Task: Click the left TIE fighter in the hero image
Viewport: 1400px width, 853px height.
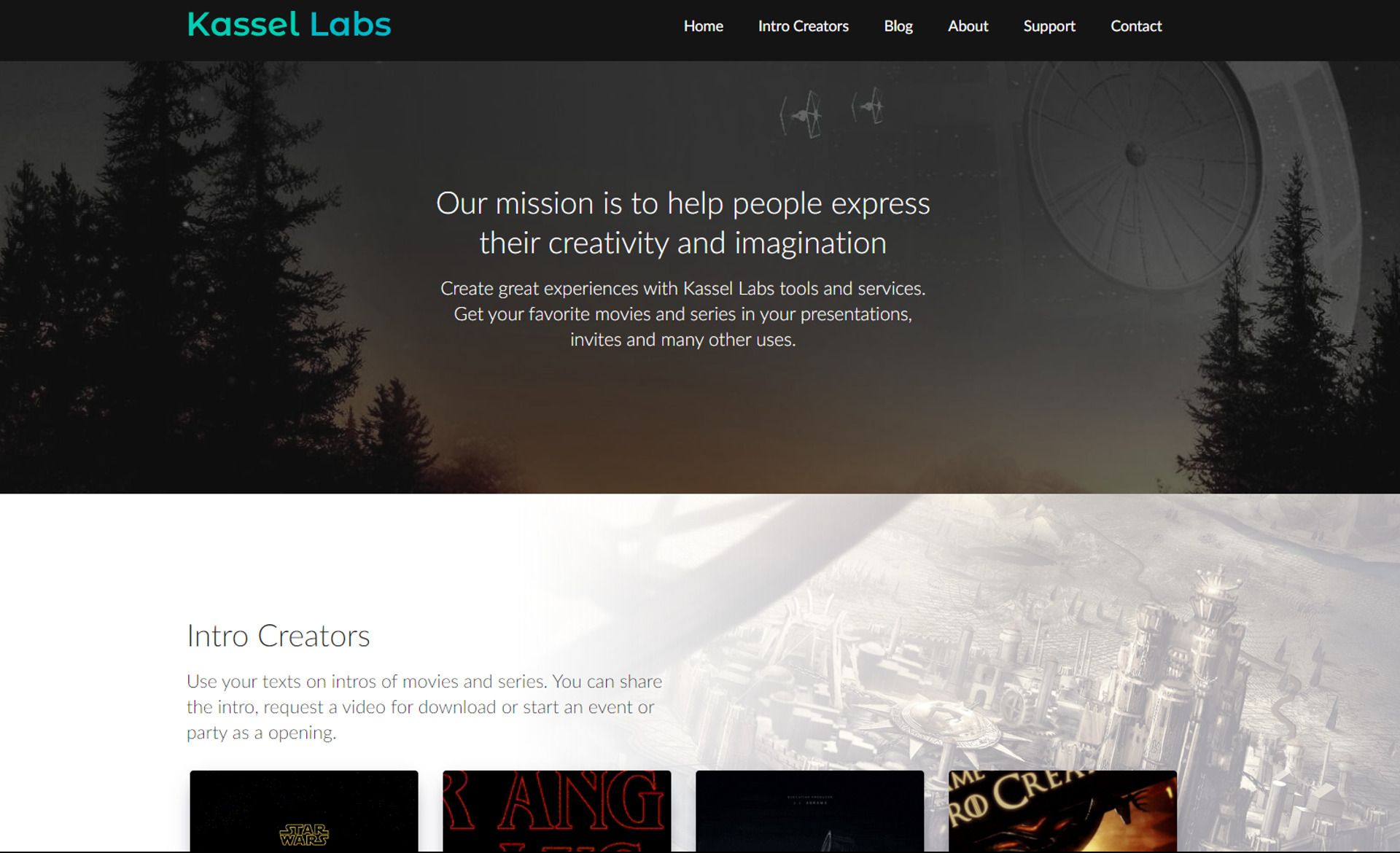Action: (x=801, y=114)
